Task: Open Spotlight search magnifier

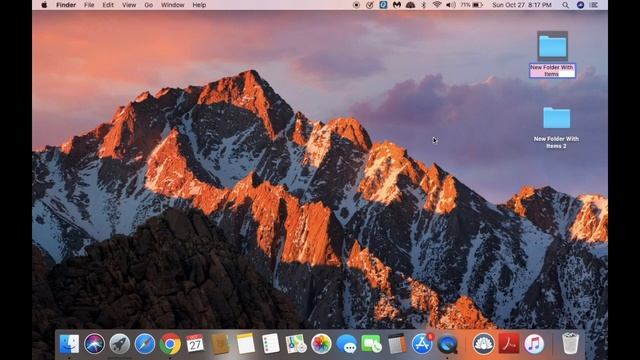Action: (565, 5)
